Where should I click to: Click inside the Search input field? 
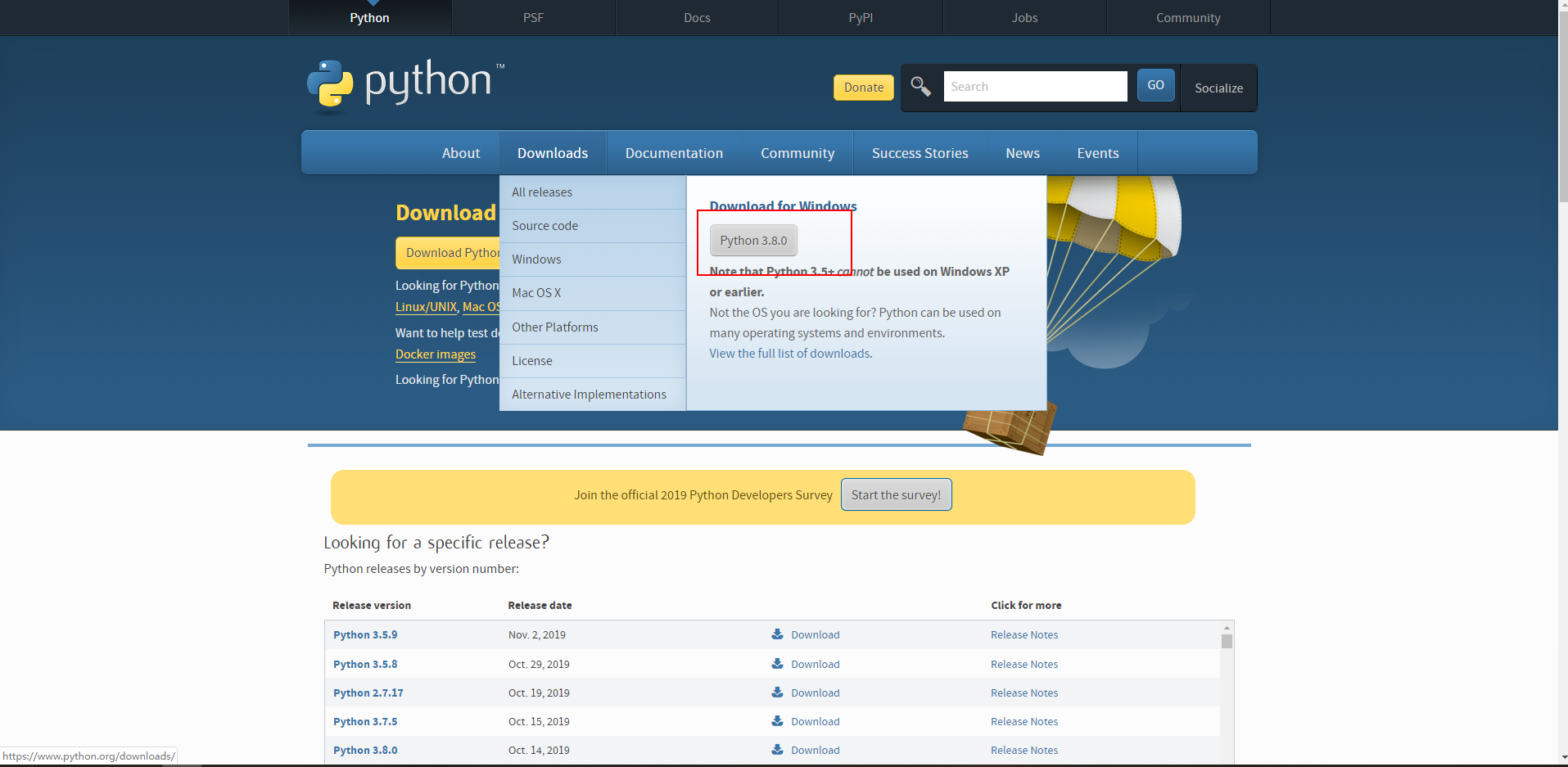click(x=1035, y=86)
